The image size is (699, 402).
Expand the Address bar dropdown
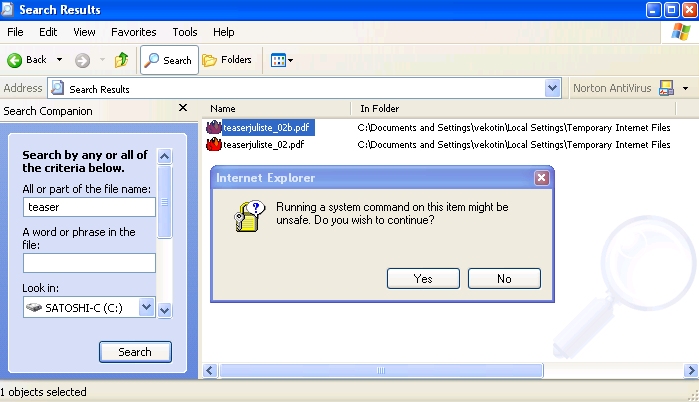point(553,88)
